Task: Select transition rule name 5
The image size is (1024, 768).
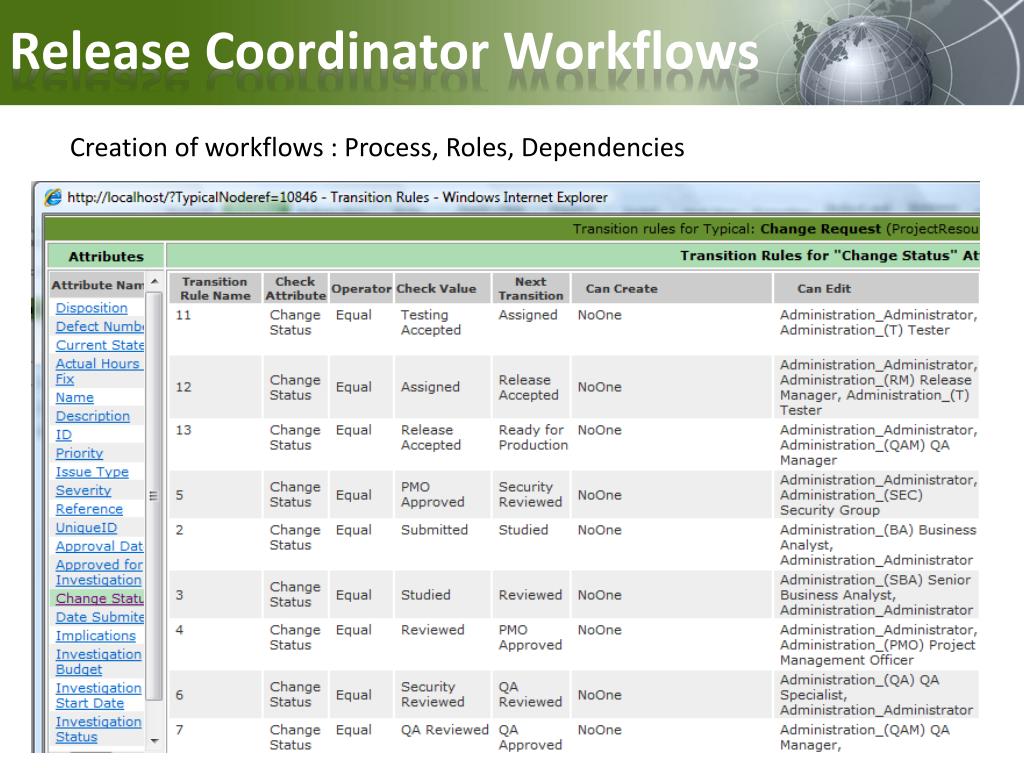Action: coord(180,495)
